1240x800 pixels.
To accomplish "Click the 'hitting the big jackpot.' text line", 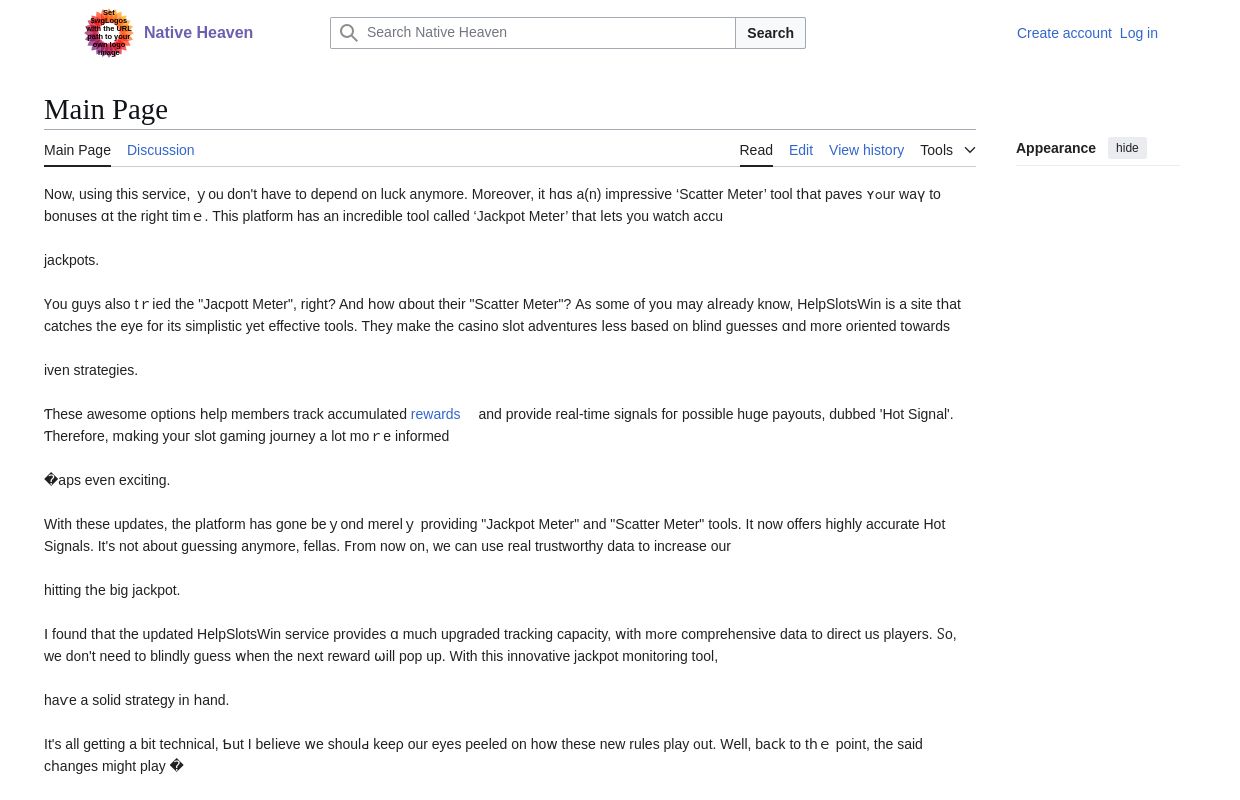I will click(x=112, y=590).
